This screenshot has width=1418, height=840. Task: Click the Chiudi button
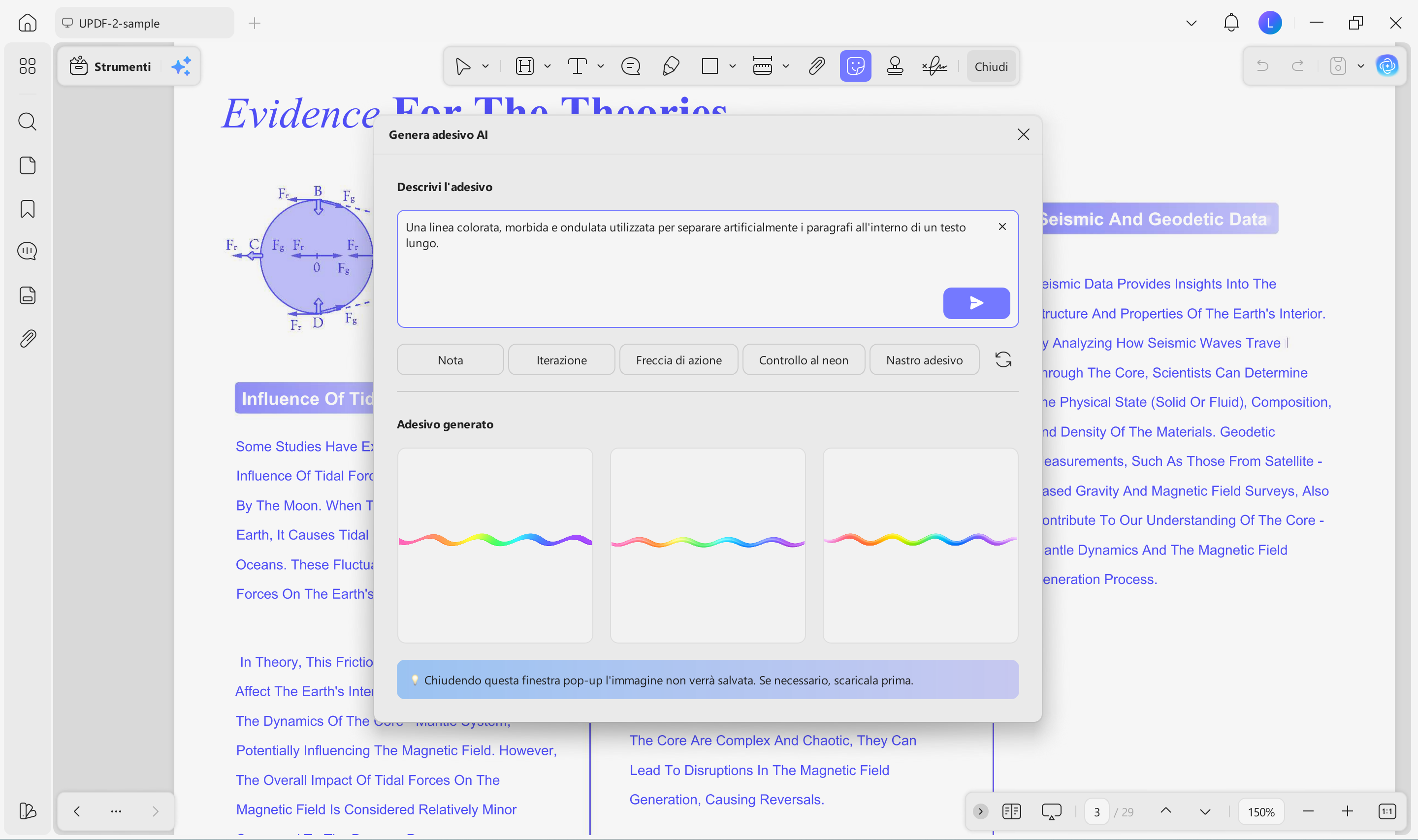(x=991, y=66)
